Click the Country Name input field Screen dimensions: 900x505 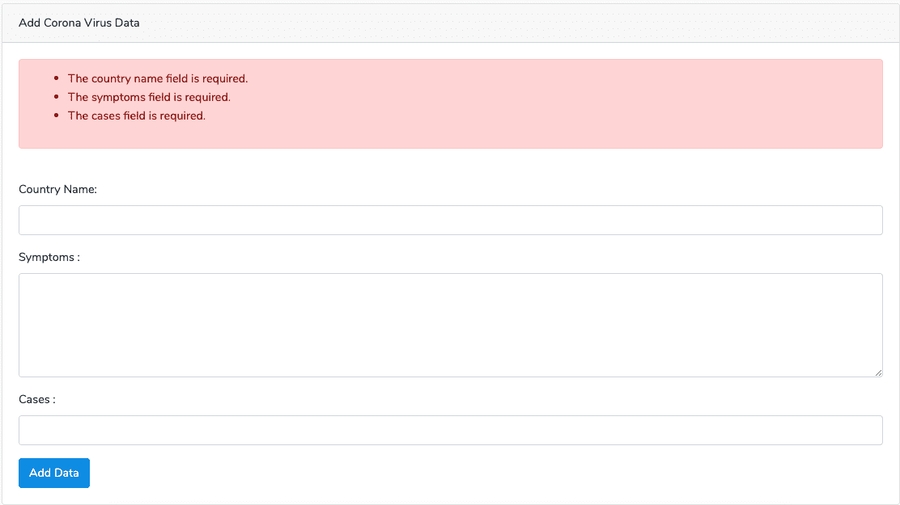pos(450,220)
